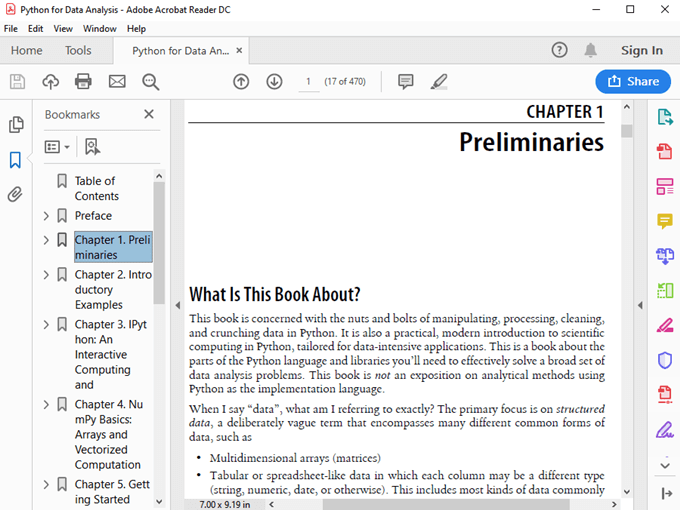Open the Create PDF tool in right pane
This screenshot has width=680, height=510.
665,152
